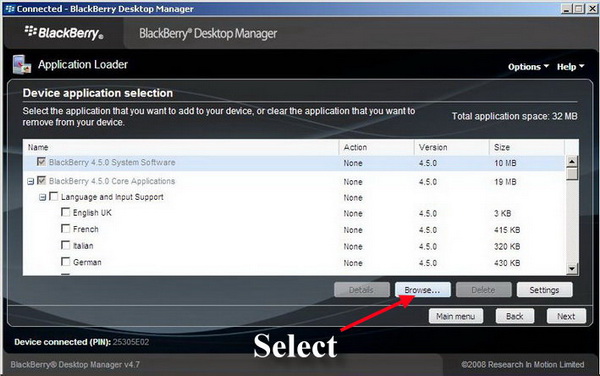Select the BlackBerry 4.5.0 Core Applications text

pos(112,181)
